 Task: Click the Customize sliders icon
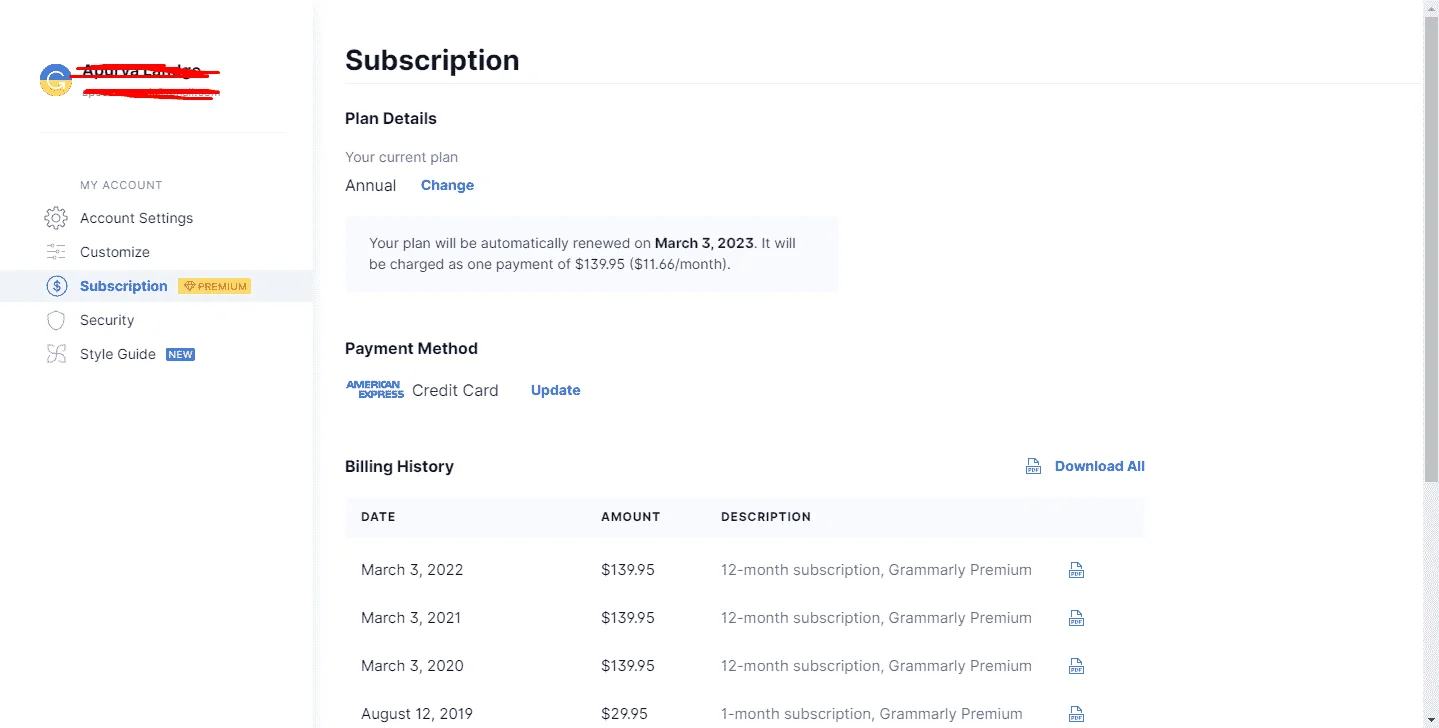tap(56, 252)
